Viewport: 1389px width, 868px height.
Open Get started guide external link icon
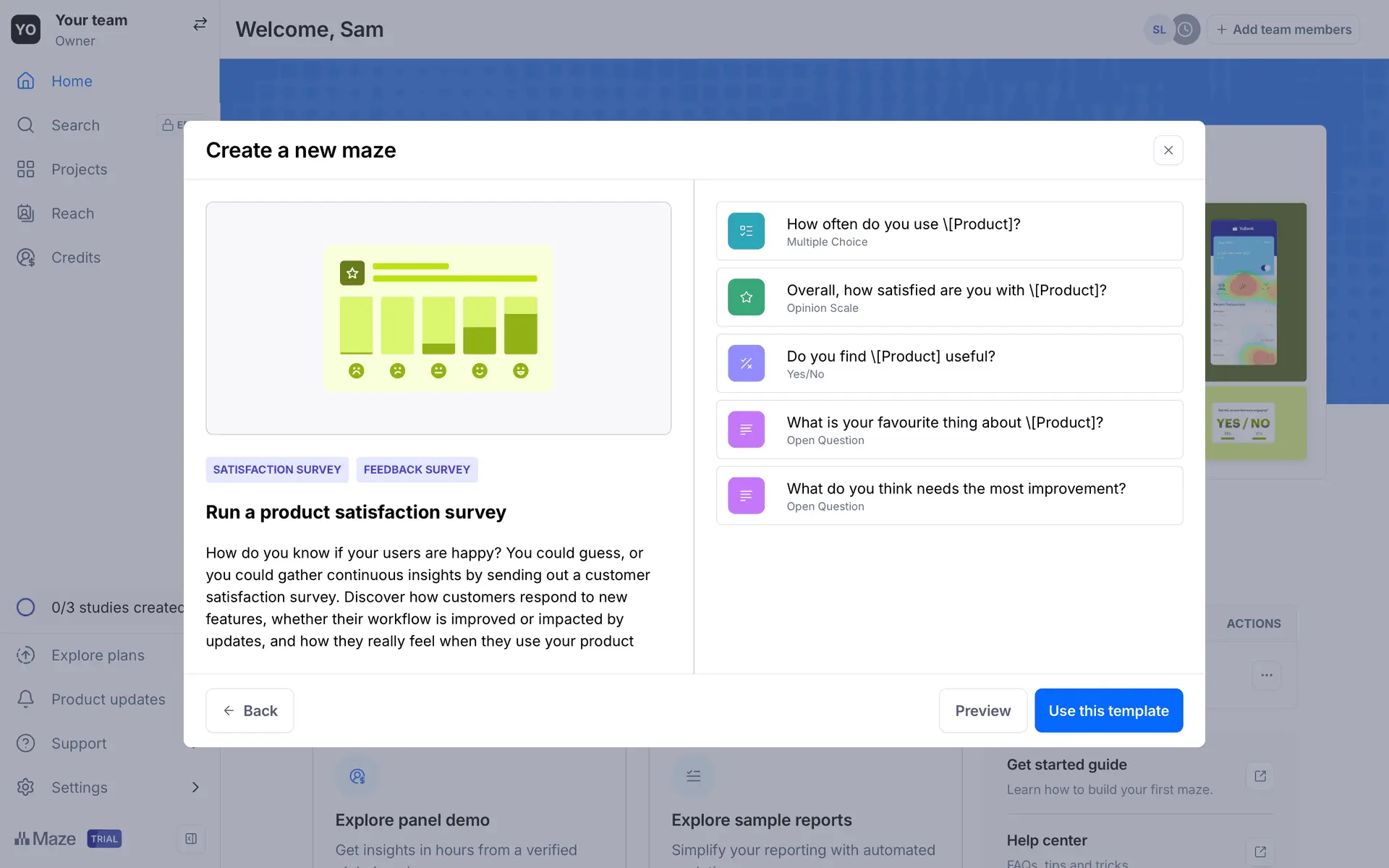coord(1260,776)
